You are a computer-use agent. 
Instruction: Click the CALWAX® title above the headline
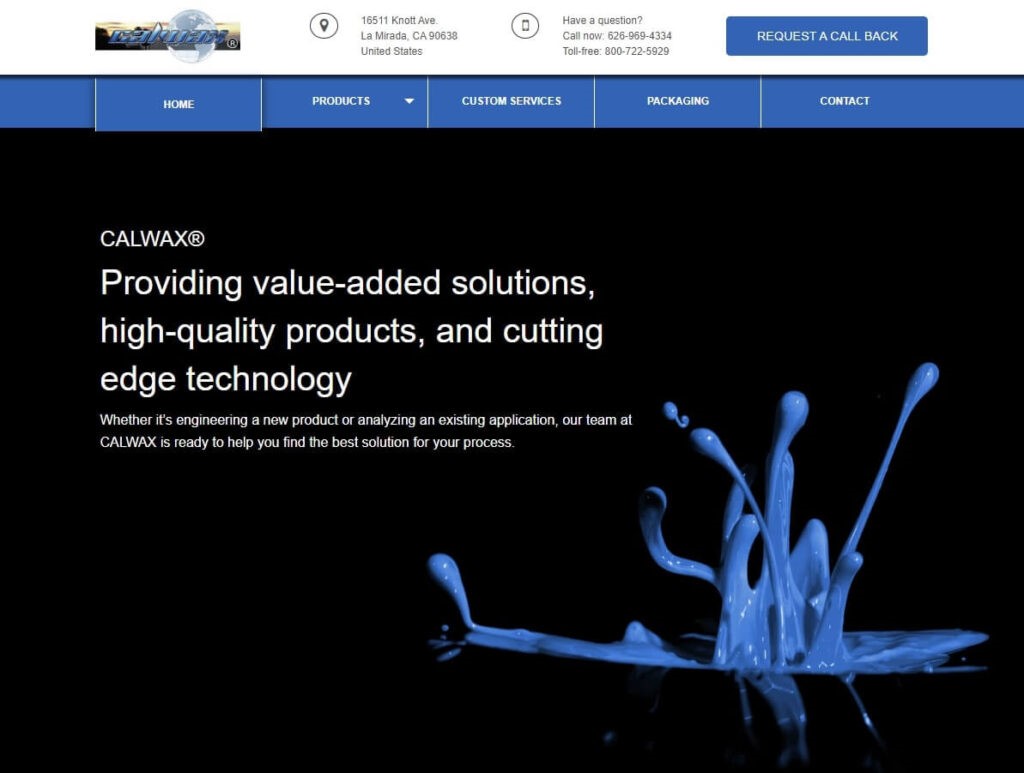(152, 239)
